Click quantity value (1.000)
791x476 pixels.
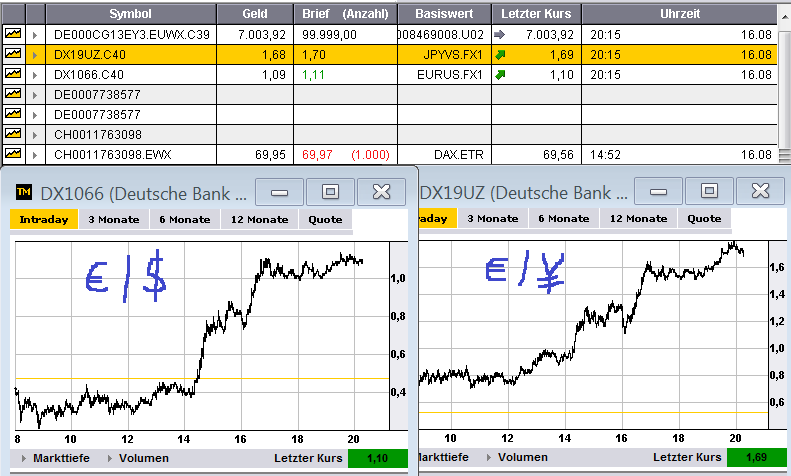[x=370, y=155]
